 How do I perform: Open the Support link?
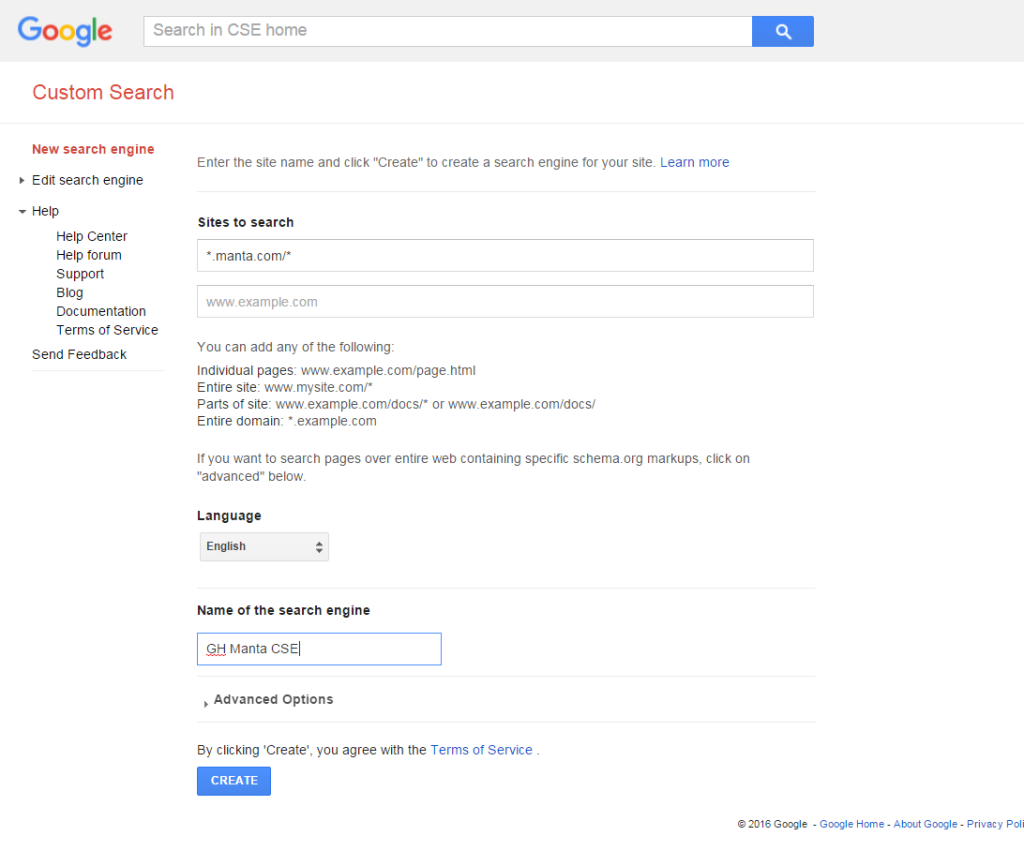pyautogui.click(x=80, y=273)
